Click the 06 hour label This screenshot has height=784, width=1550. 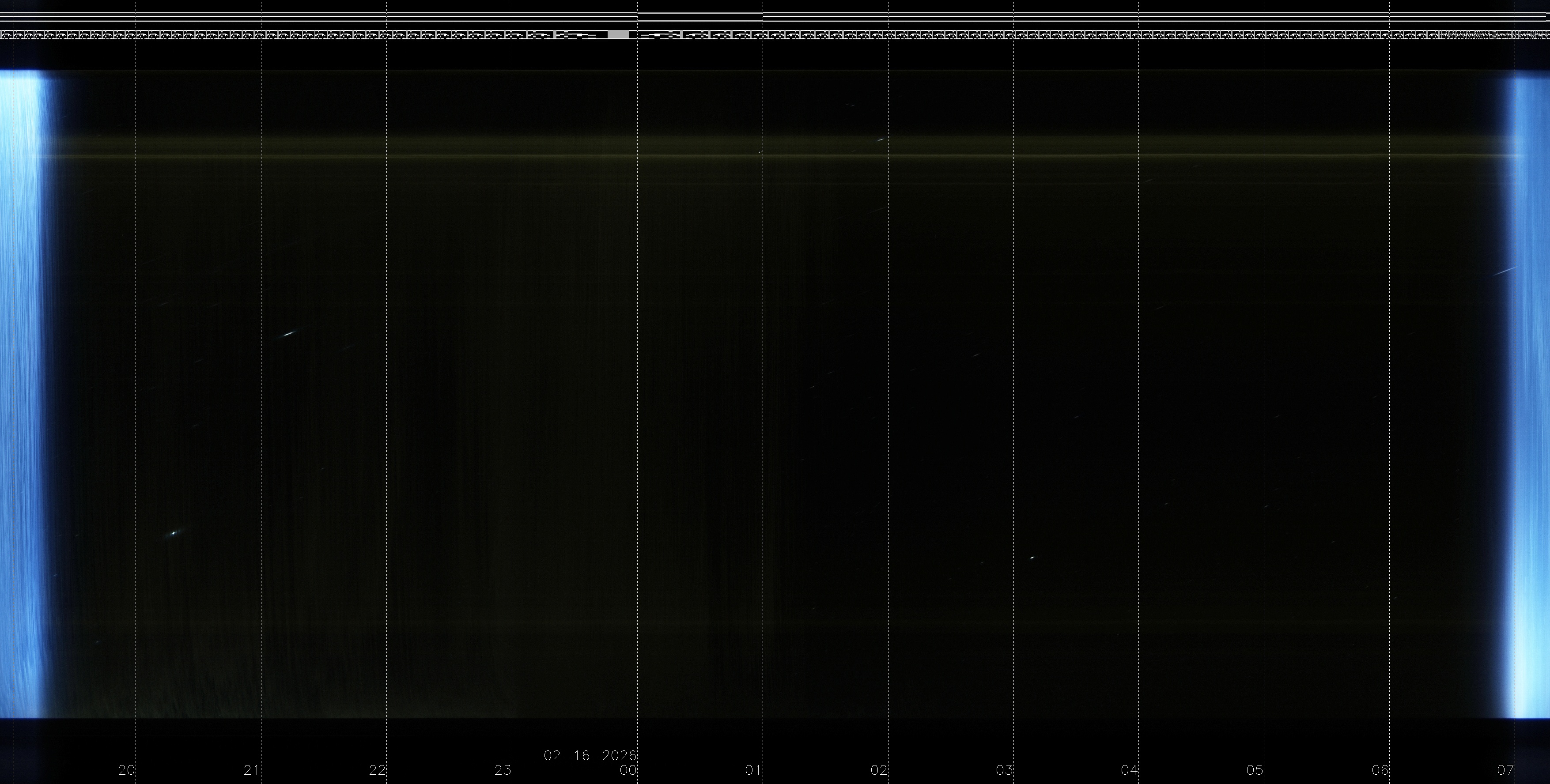[1380, 770]
